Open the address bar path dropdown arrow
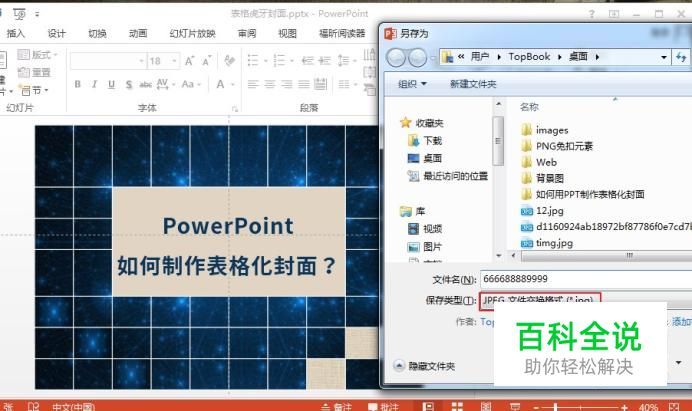 tap(663, 57)
